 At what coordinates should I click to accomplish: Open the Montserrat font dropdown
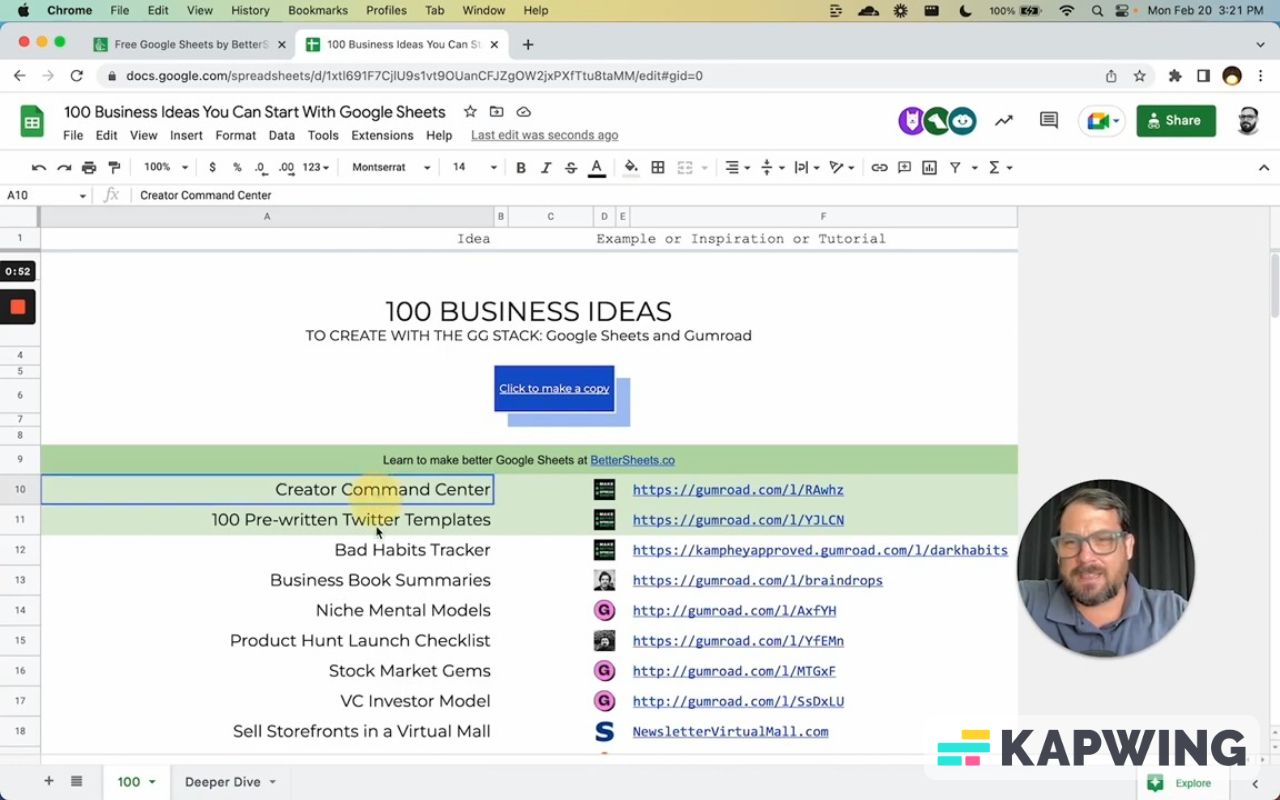[391, 168]
